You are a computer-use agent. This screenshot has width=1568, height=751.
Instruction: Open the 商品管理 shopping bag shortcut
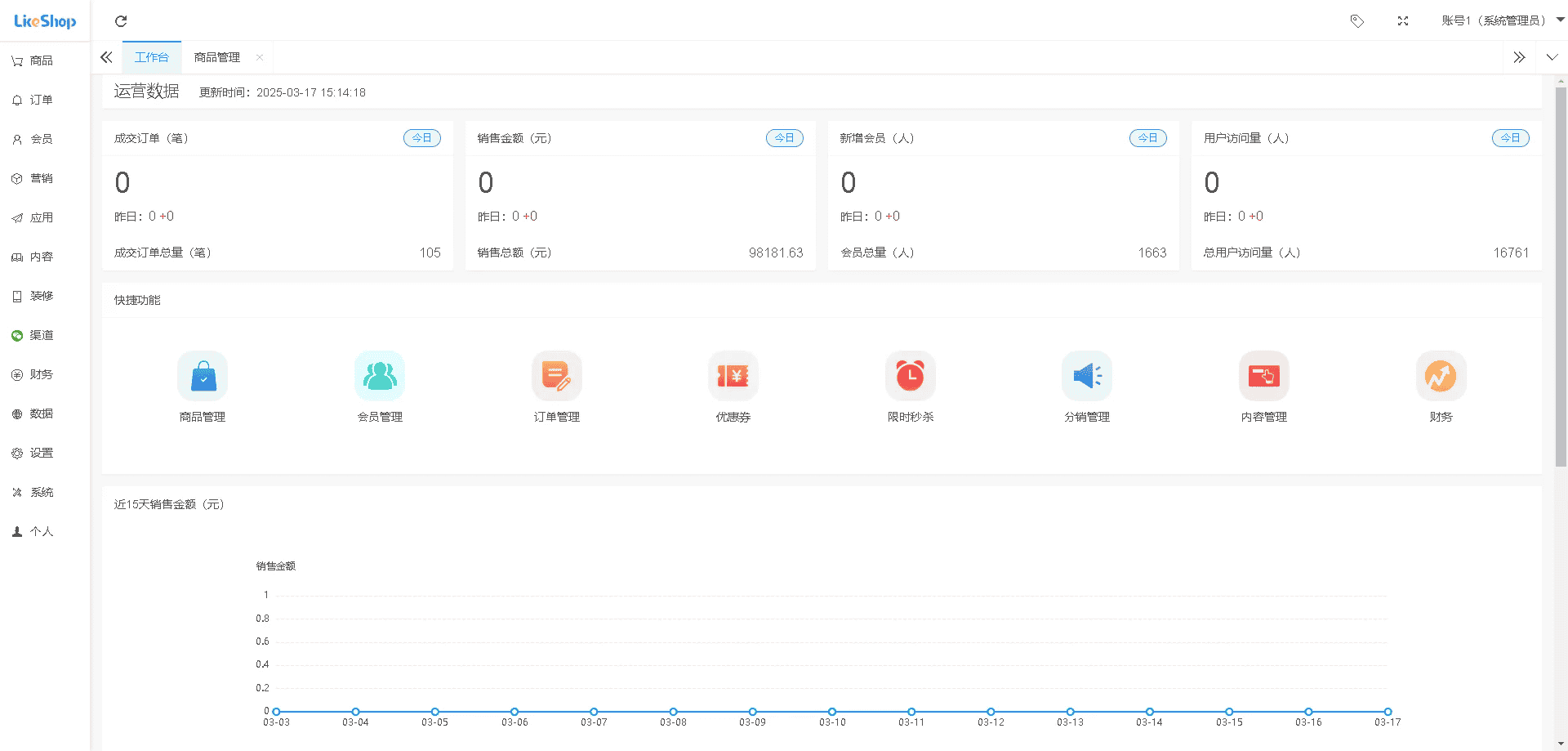[203, 376]
